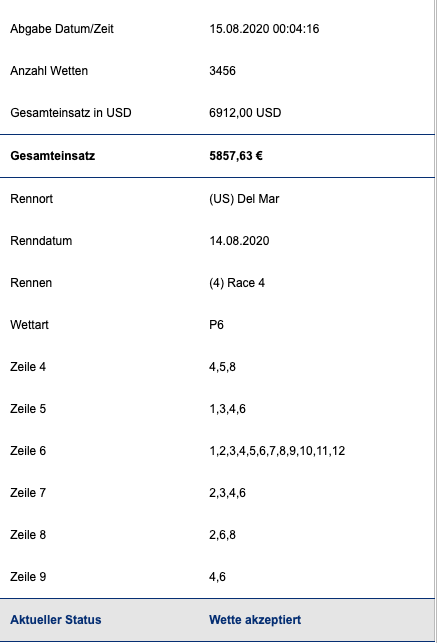
Task: Click Zeile 6 numbers 1 through 12
Action: coord(277,451)
